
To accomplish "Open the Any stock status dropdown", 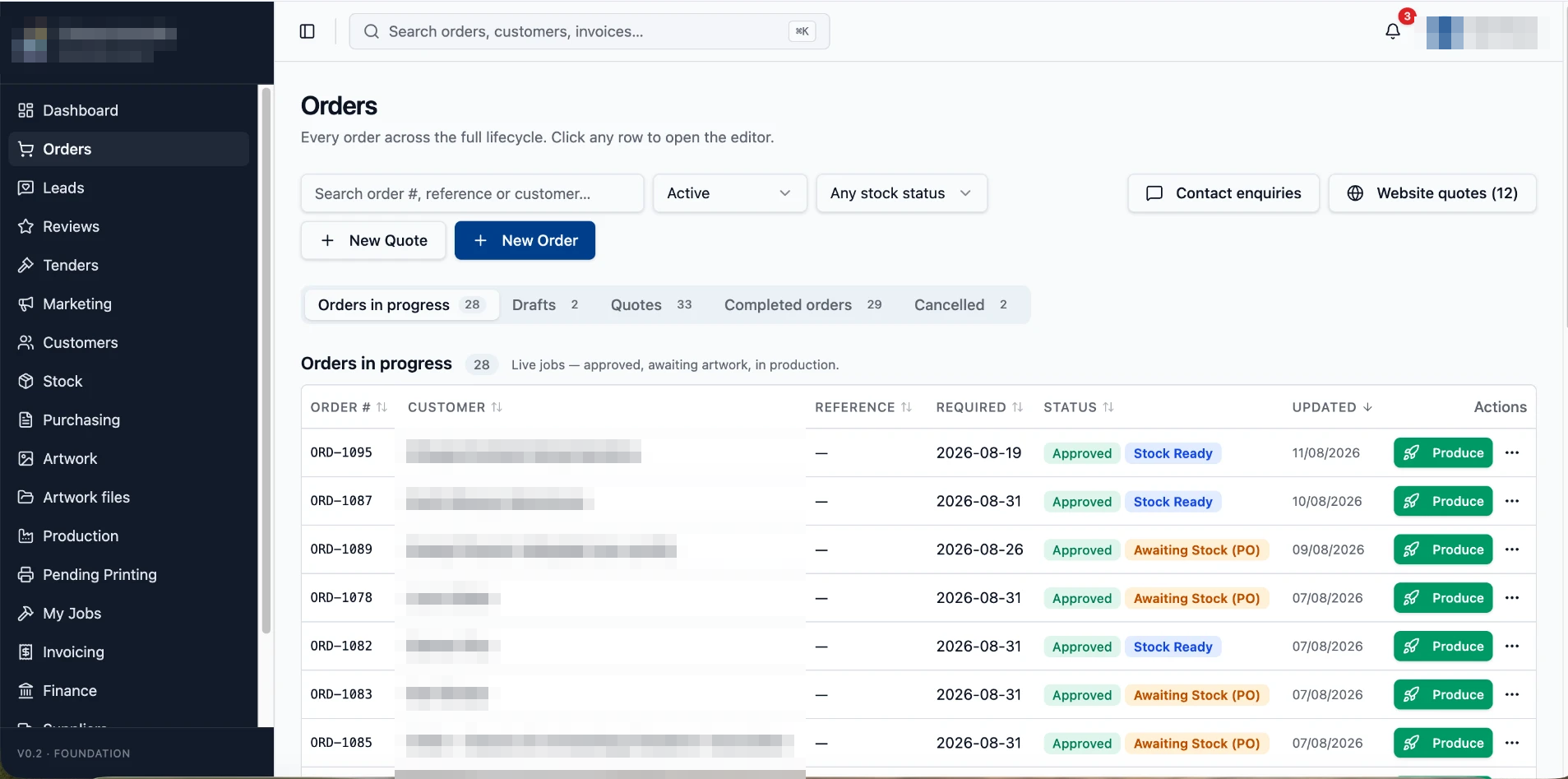I will pos(901,193).
